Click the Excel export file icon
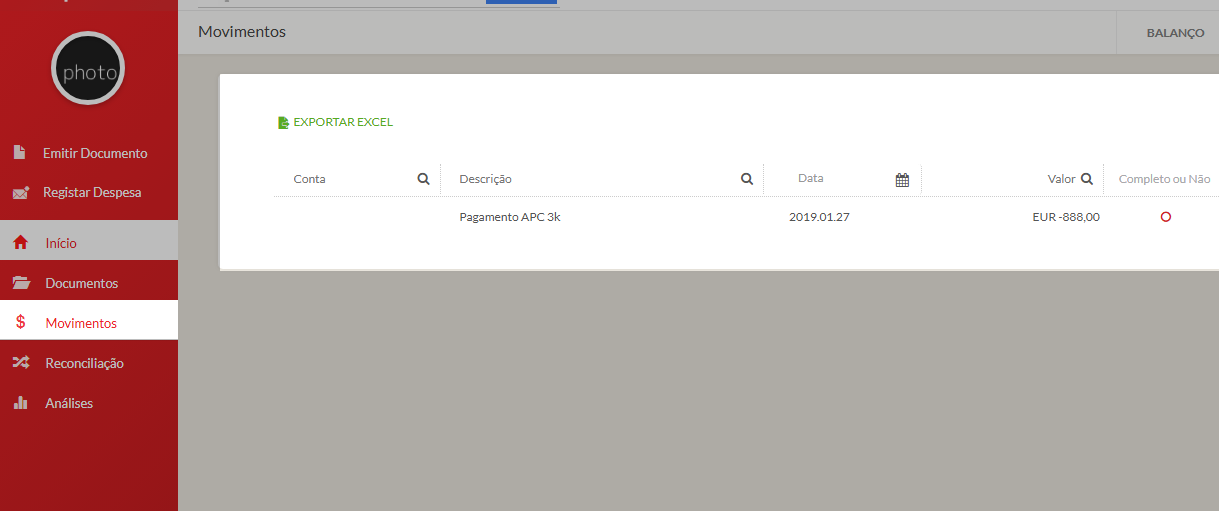The height and width of the screenshot is (511, 1219). [283, 122]
